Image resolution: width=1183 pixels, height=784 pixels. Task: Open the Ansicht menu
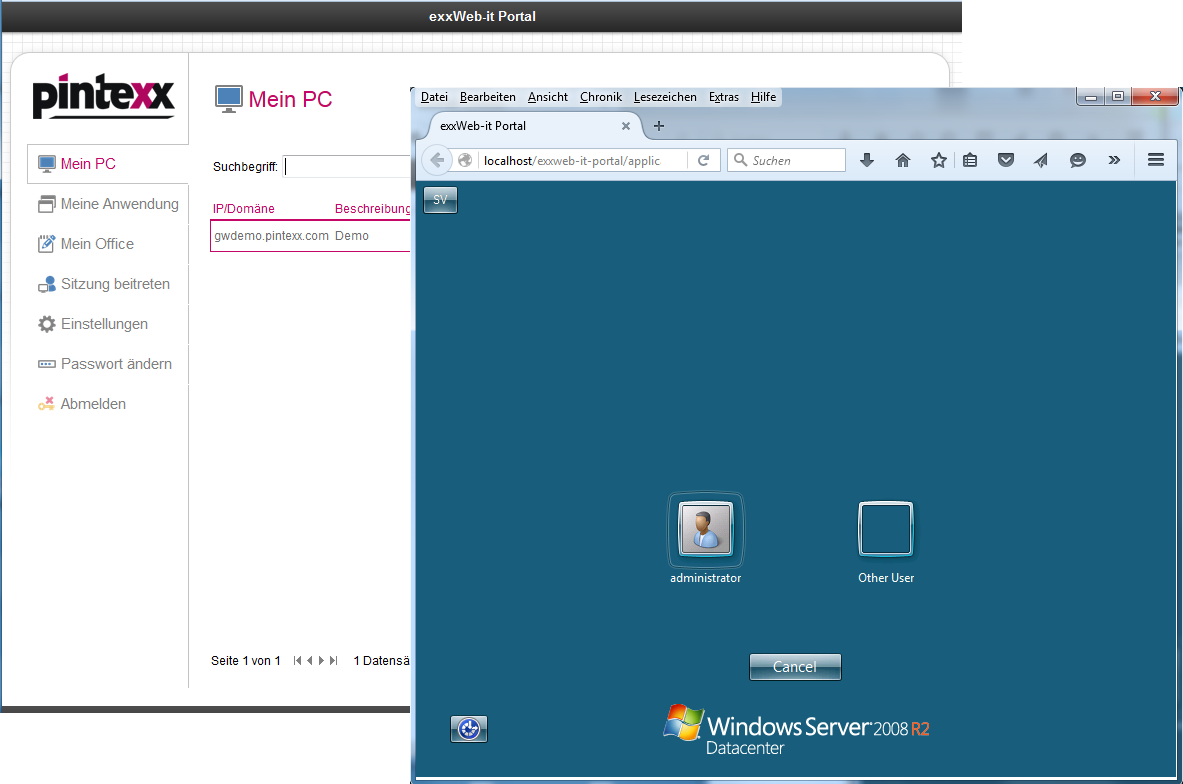point(548,97)
